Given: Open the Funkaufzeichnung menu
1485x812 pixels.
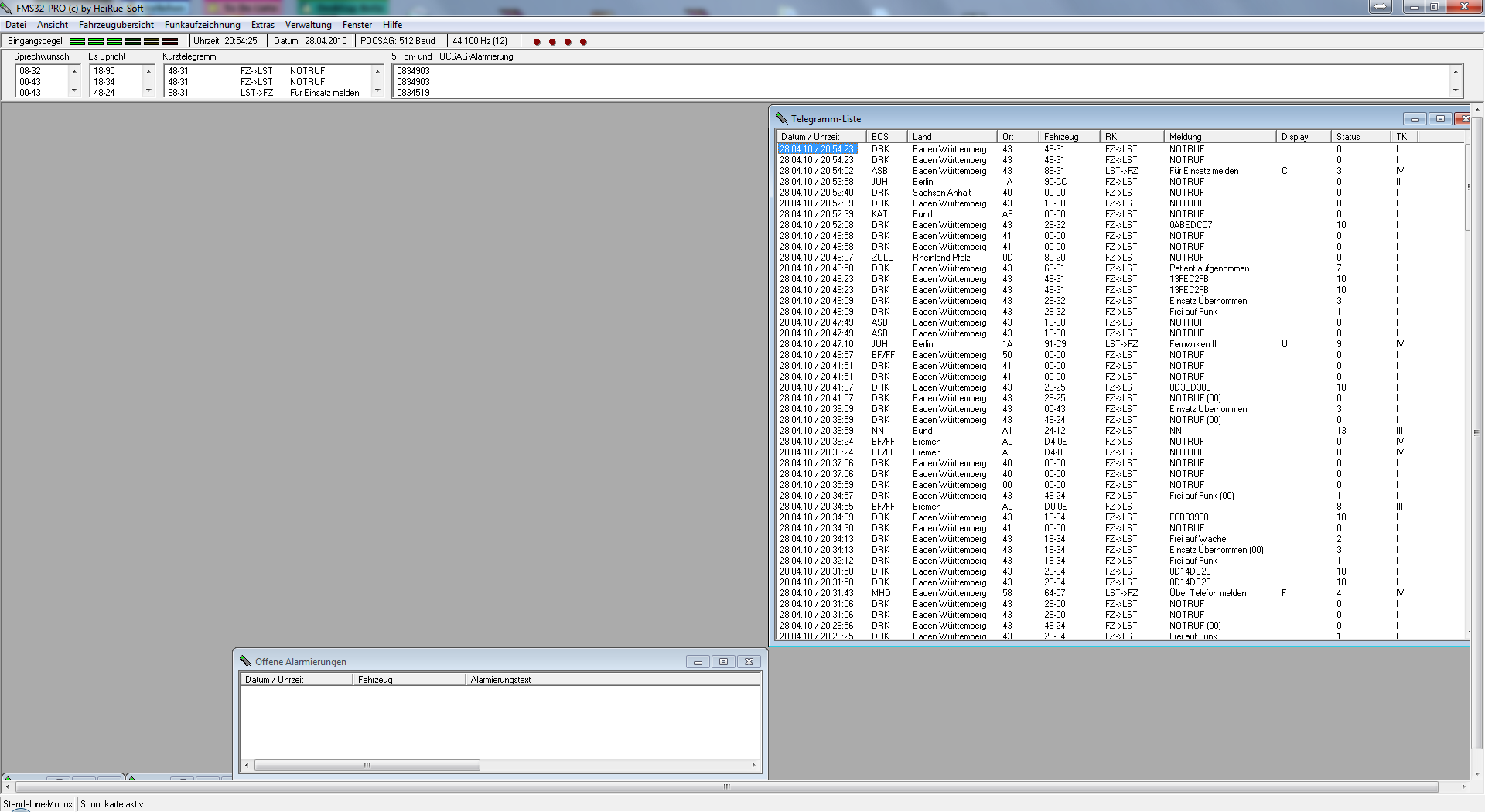Looking at the screenshot, I should [202, 25].
